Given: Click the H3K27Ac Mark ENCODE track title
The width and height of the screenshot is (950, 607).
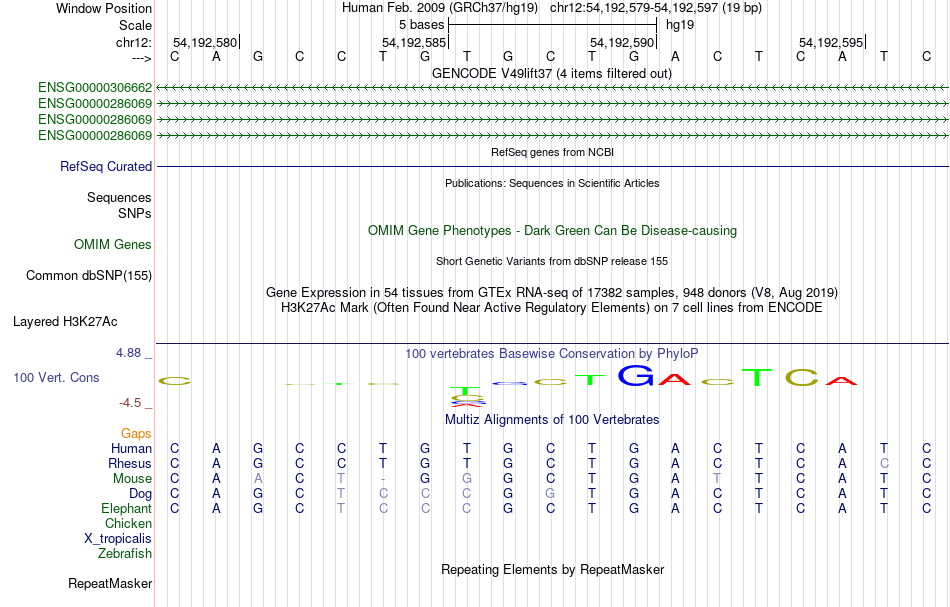Looking at the screenshot, I should [552, 308].
